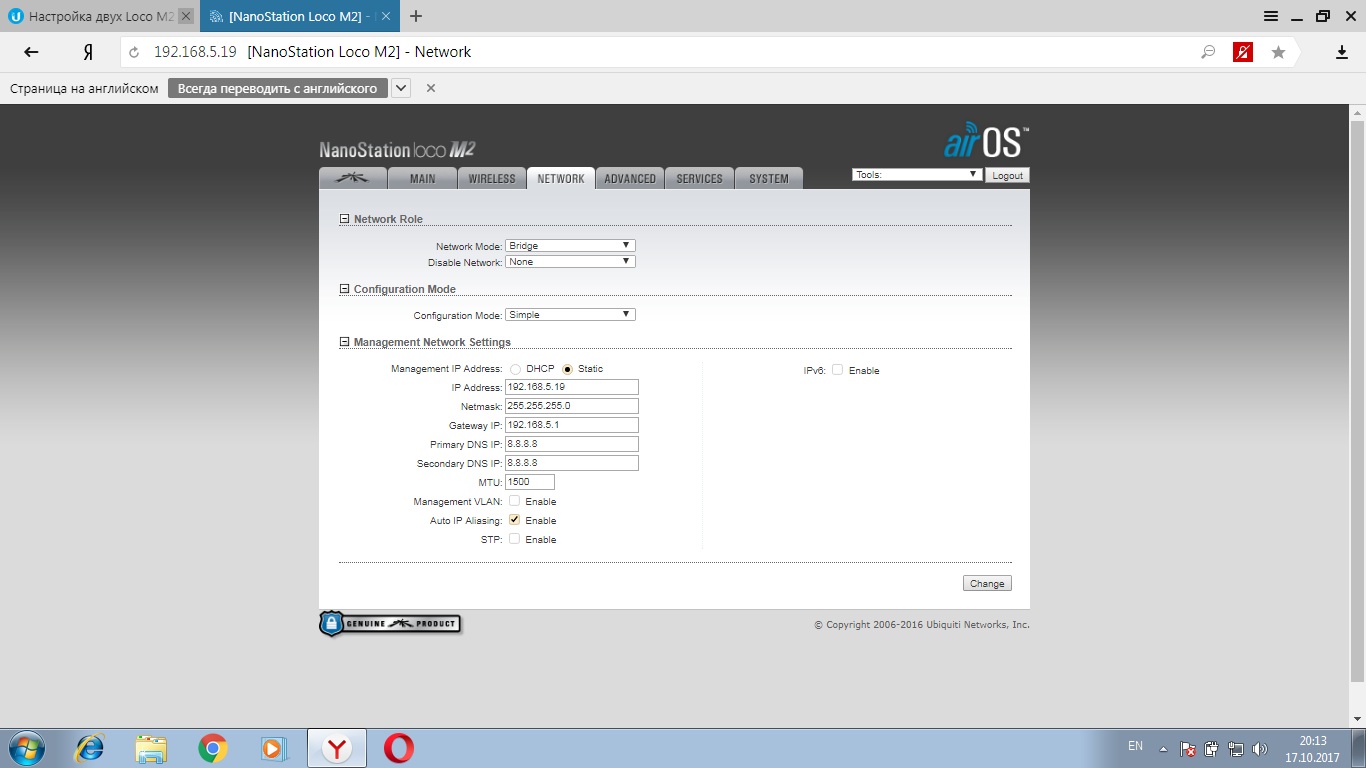Click the Yandex 'Я' home icon

tap(88, 52)
